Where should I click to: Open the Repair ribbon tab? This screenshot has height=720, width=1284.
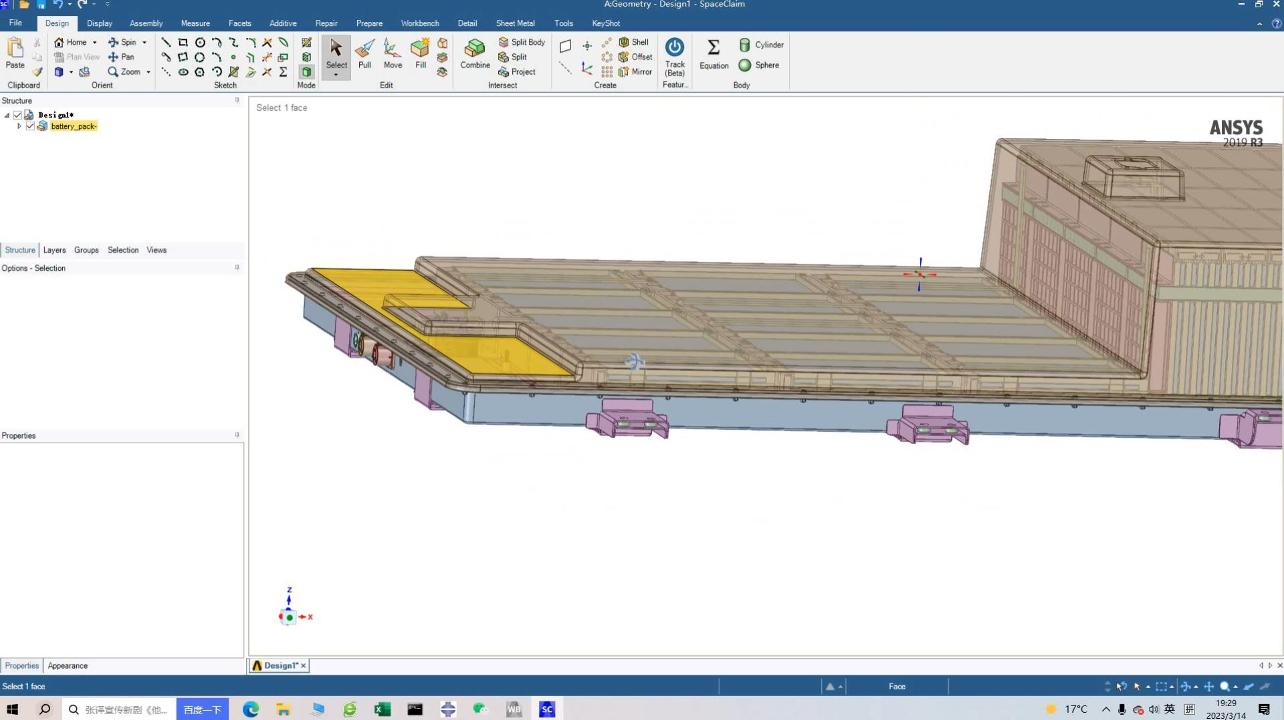click(x=326, y=23)
